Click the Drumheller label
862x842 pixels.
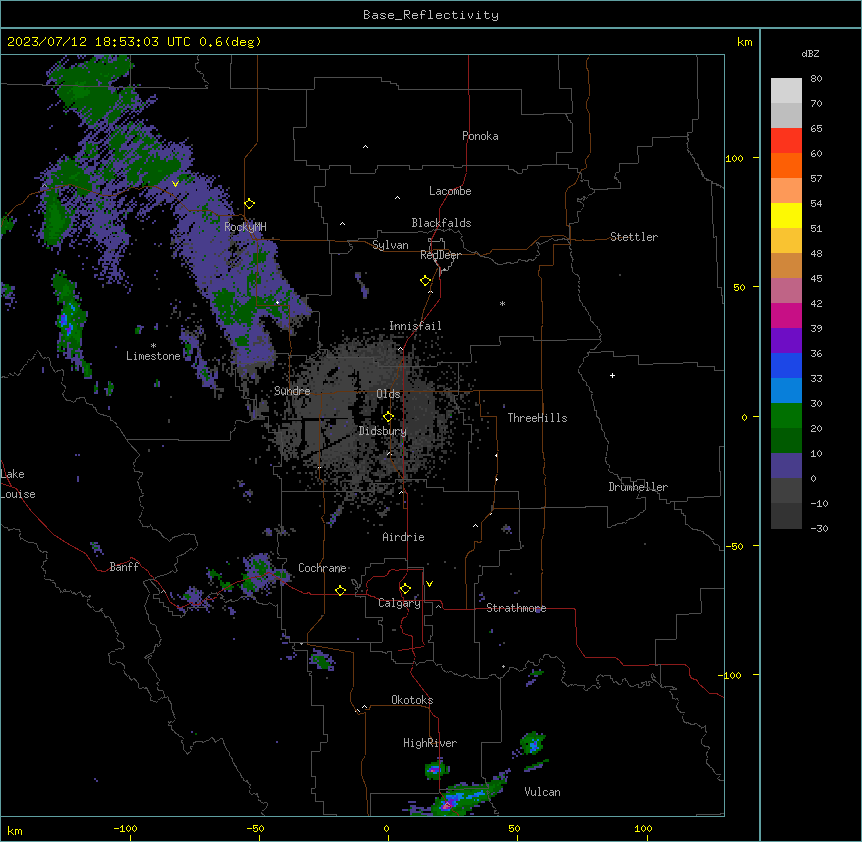638,487
